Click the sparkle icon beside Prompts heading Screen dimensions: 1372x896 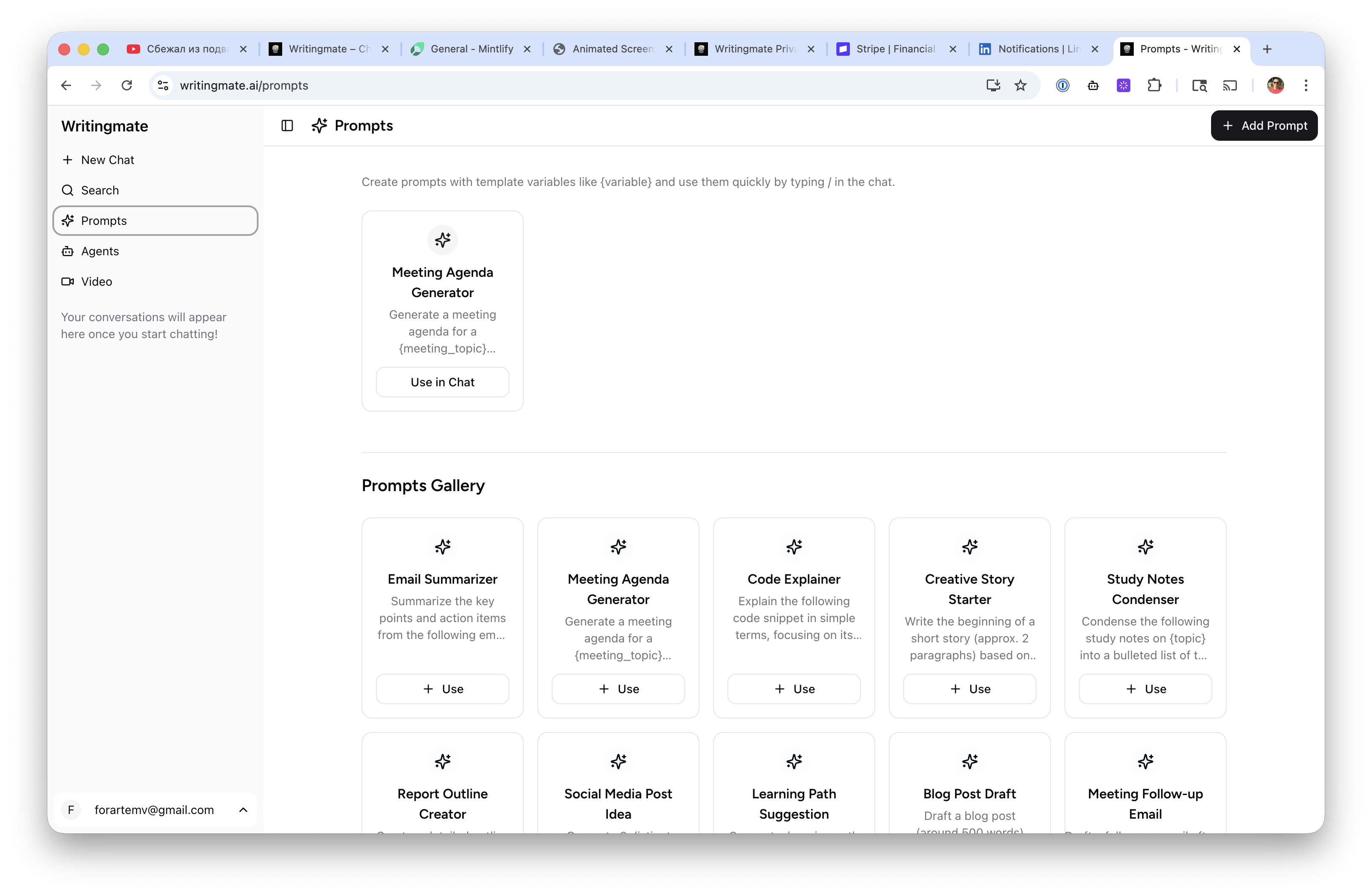[319, 125]
